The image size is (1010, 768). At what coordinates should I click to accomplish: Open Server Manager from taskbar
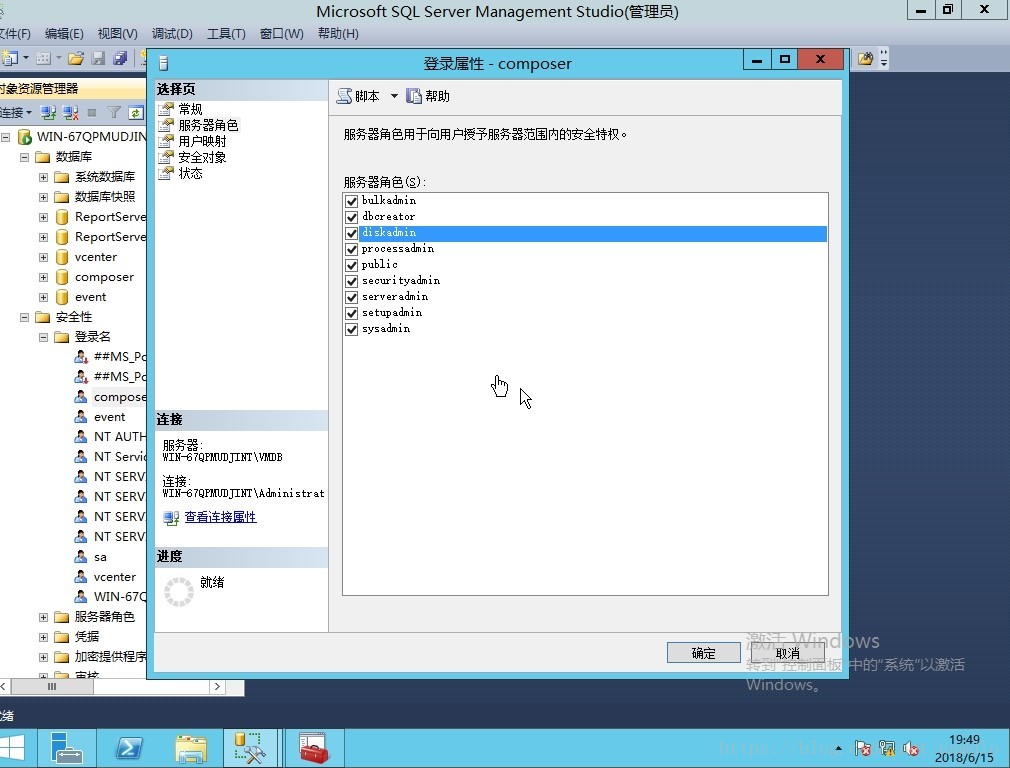tap(66, 749)
